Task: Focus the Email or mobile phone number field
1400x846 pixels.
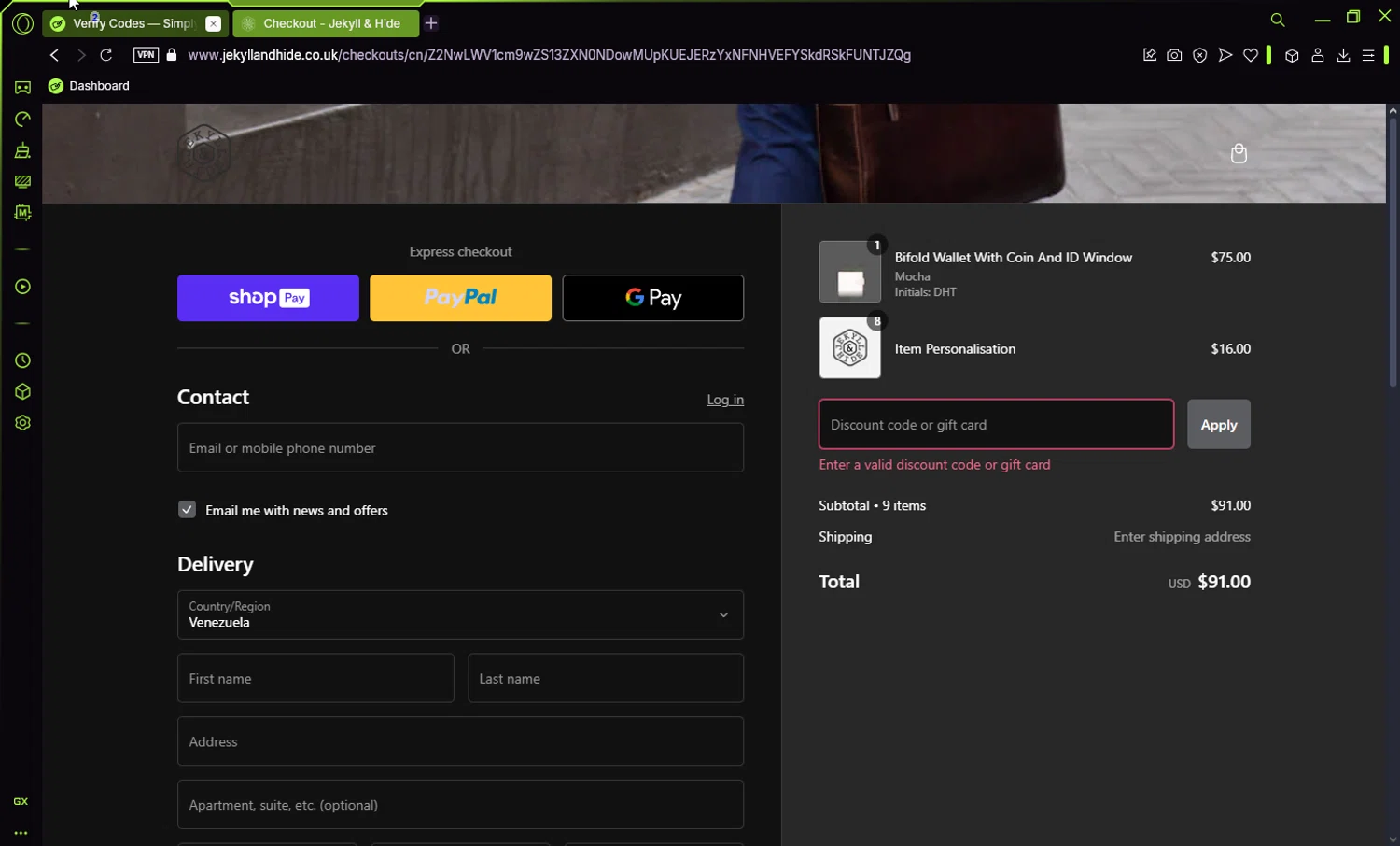Action: (x=460, y=448)
